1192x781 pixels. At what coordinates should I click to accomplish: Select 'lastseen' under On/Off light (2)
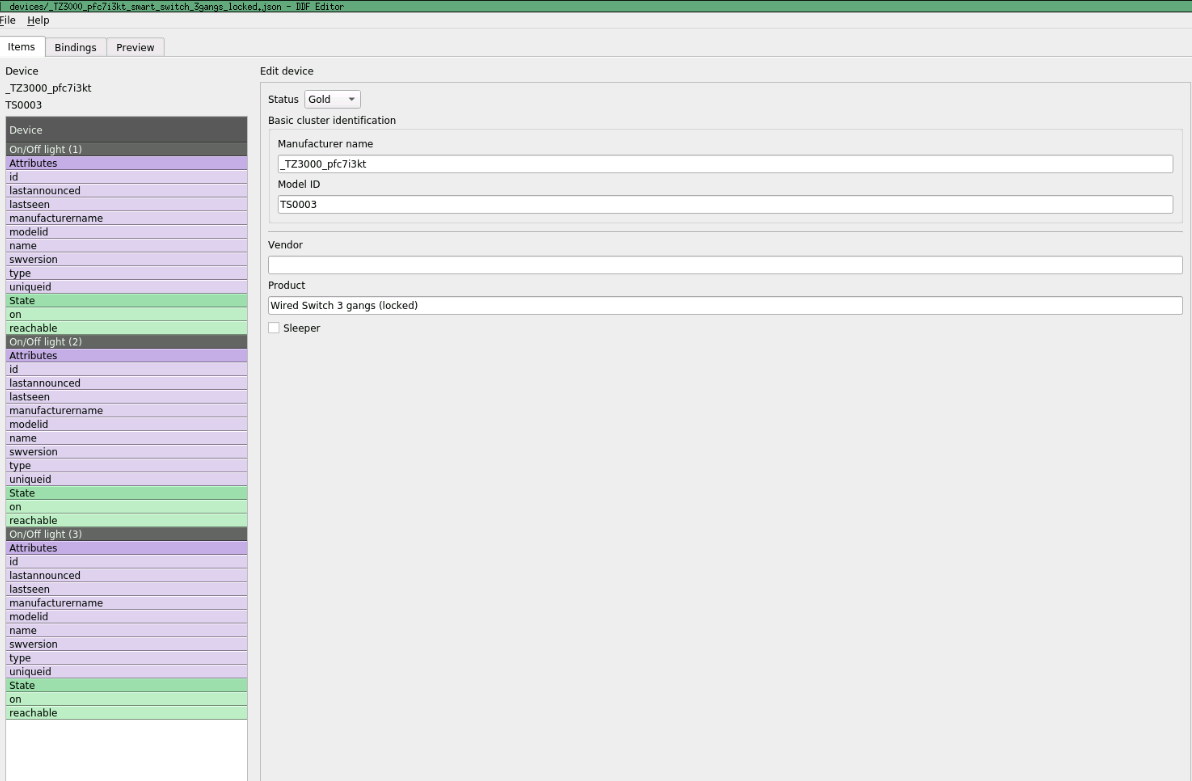click(126, 397)
